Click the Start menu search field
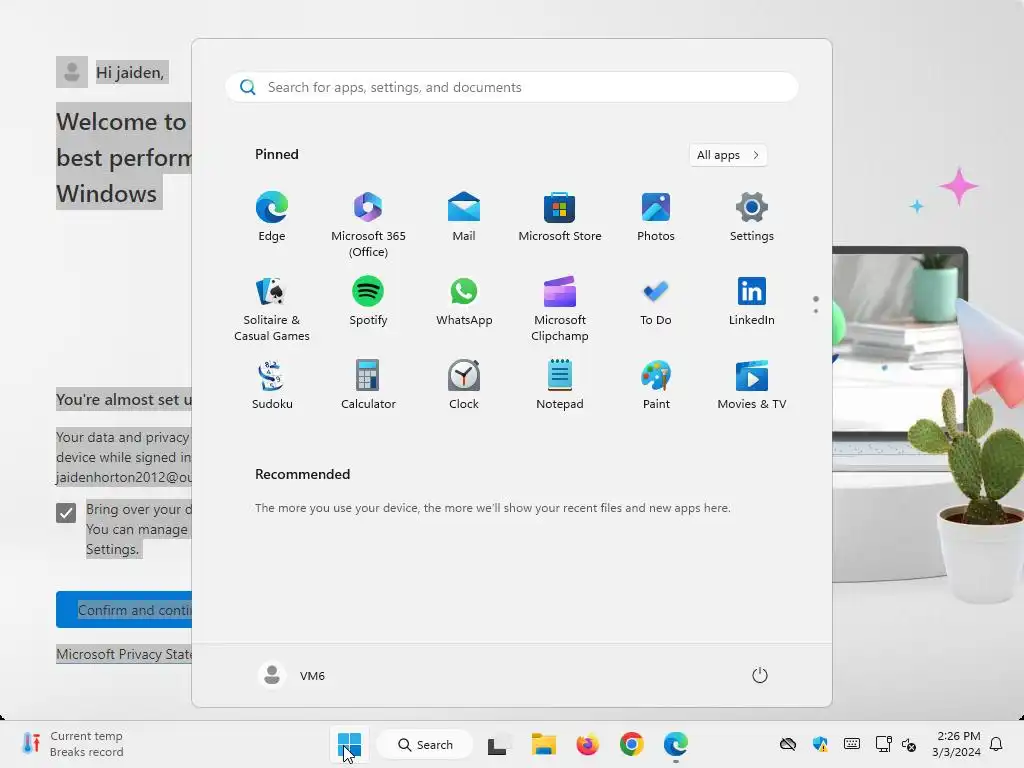Screen dimensions: 1024x768 pos(512,88)
